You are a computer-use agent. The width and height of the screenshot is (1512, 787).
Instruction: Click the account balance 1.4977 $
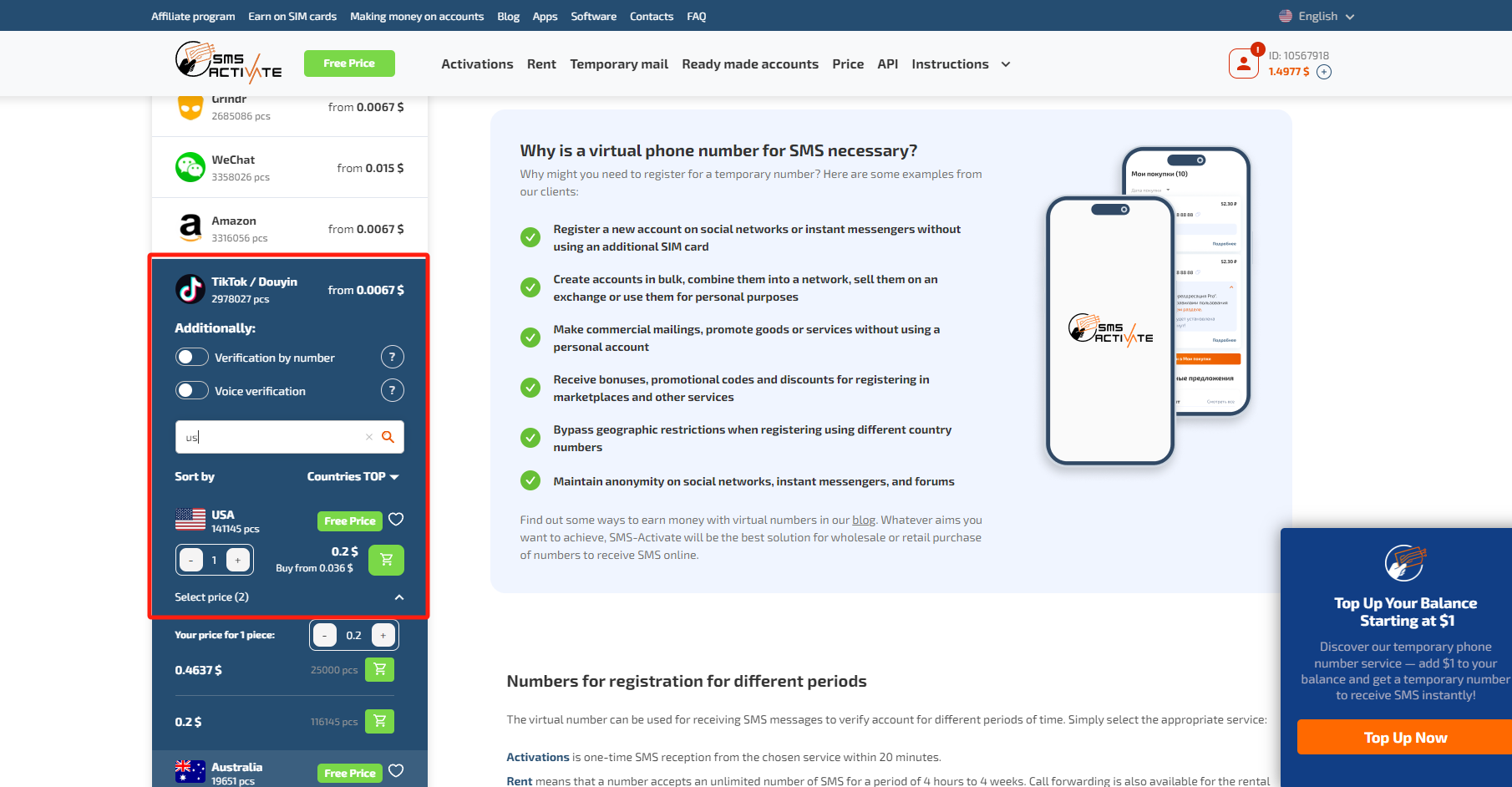coord(1289,72)
